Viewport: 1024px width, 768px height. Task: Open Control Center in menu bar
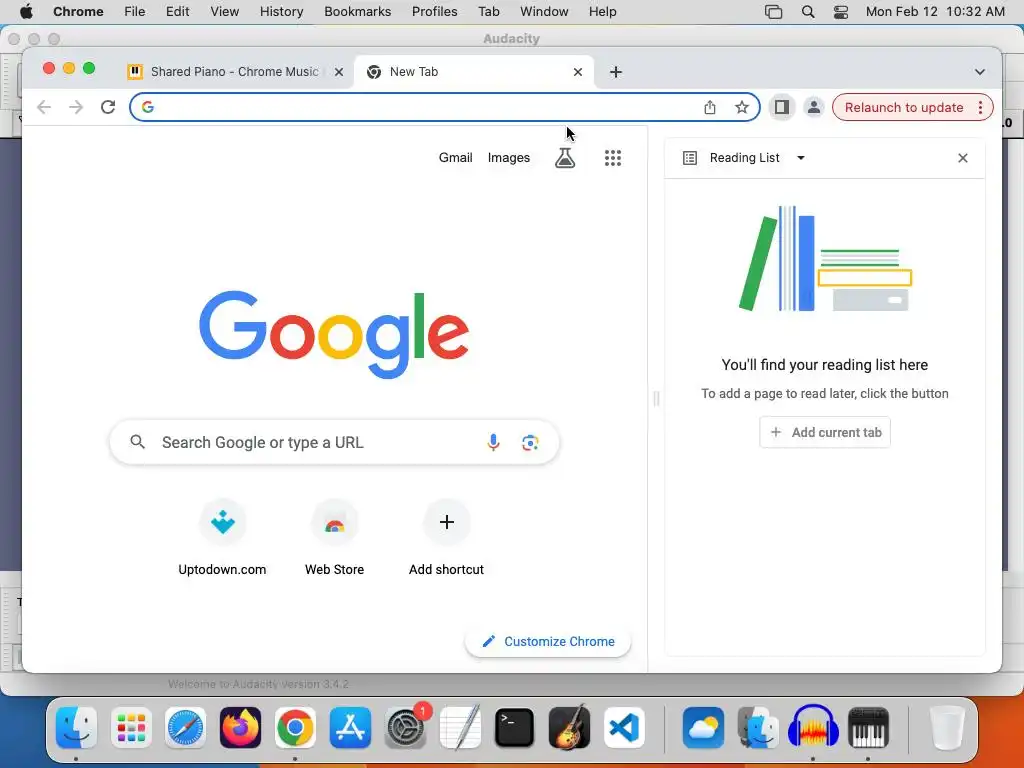pos(840,12)
